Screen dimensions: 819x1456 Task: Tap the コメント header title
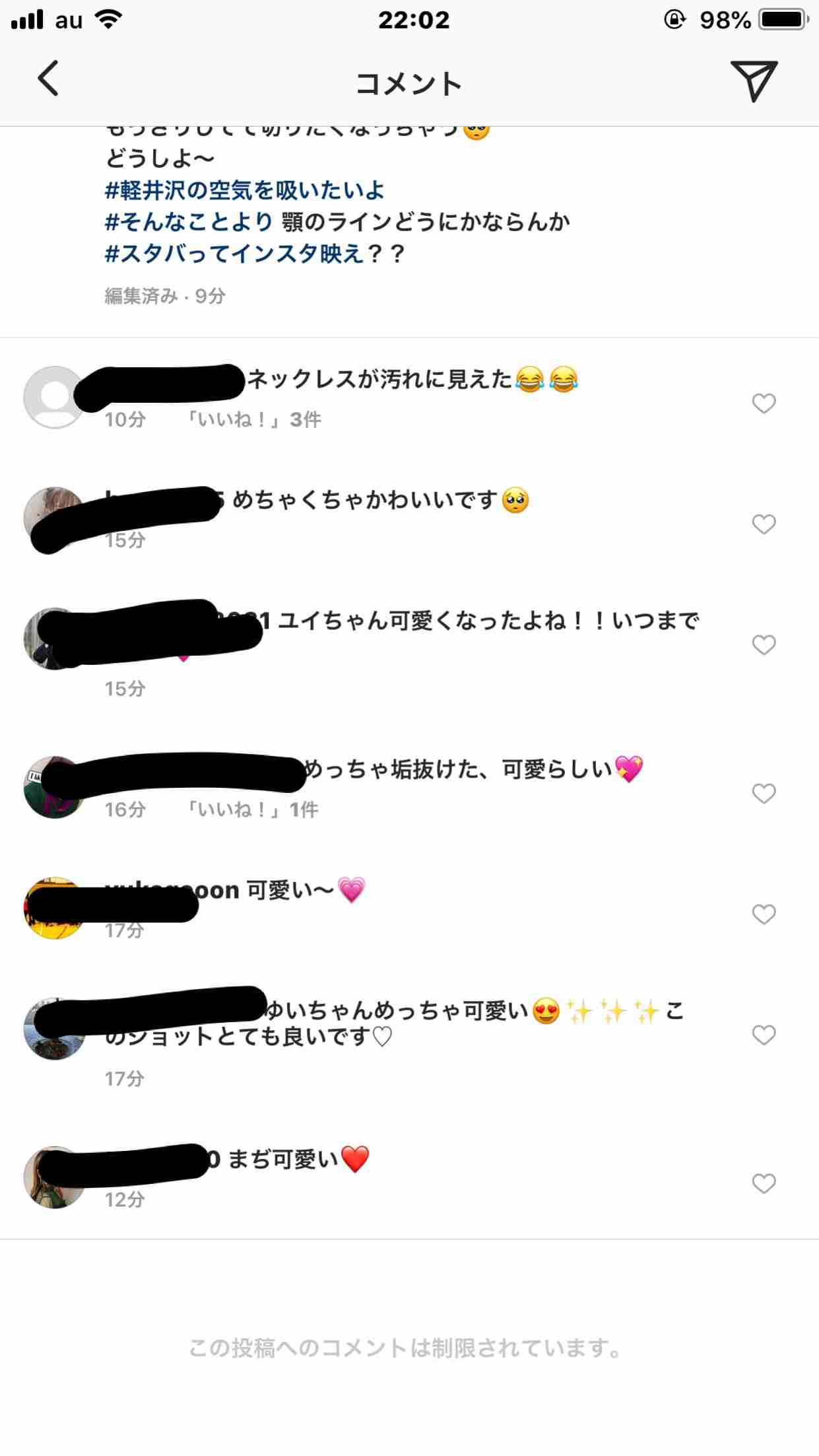[409, 84]
